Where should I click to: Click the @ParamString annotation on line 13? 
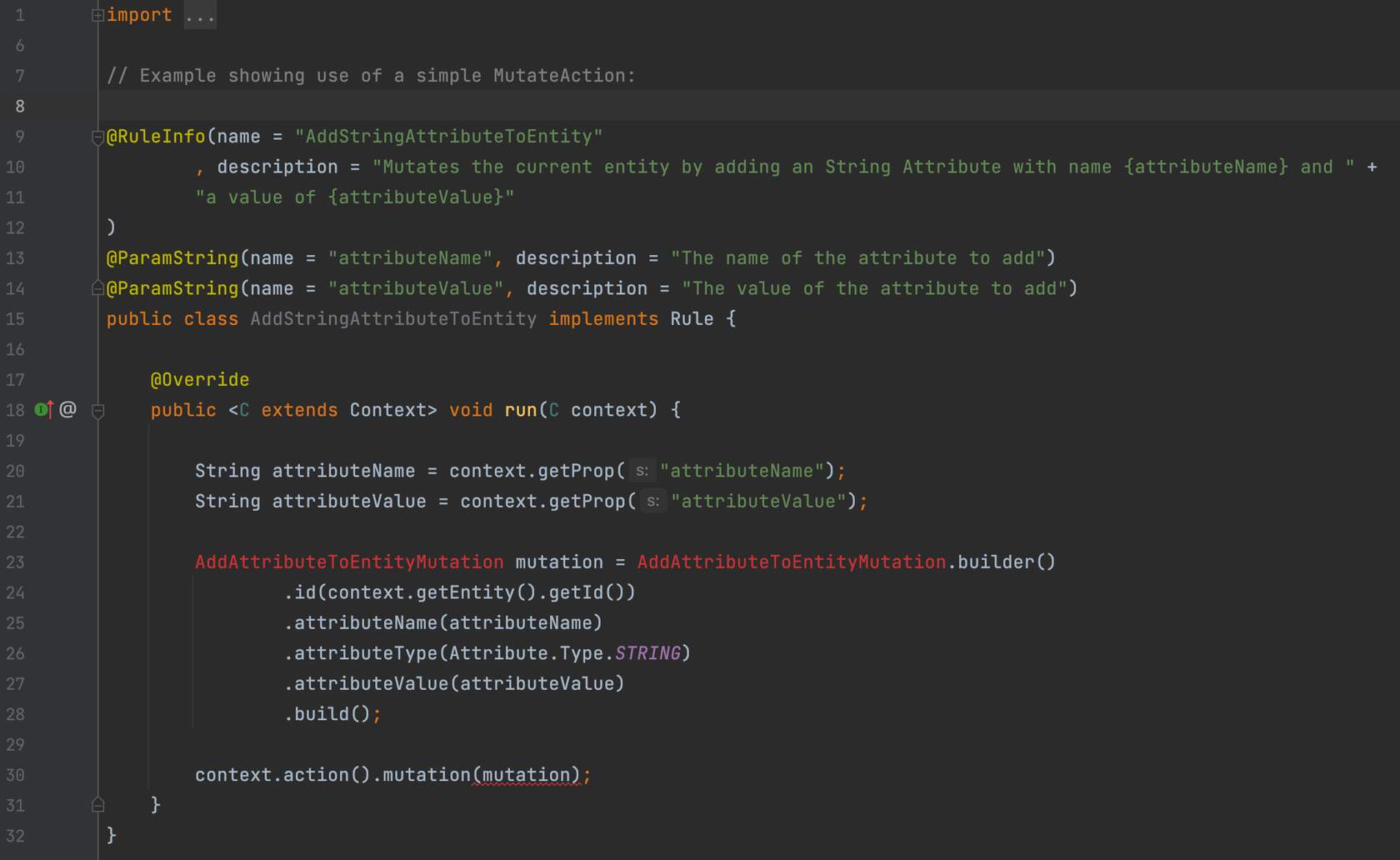[172, 258]
